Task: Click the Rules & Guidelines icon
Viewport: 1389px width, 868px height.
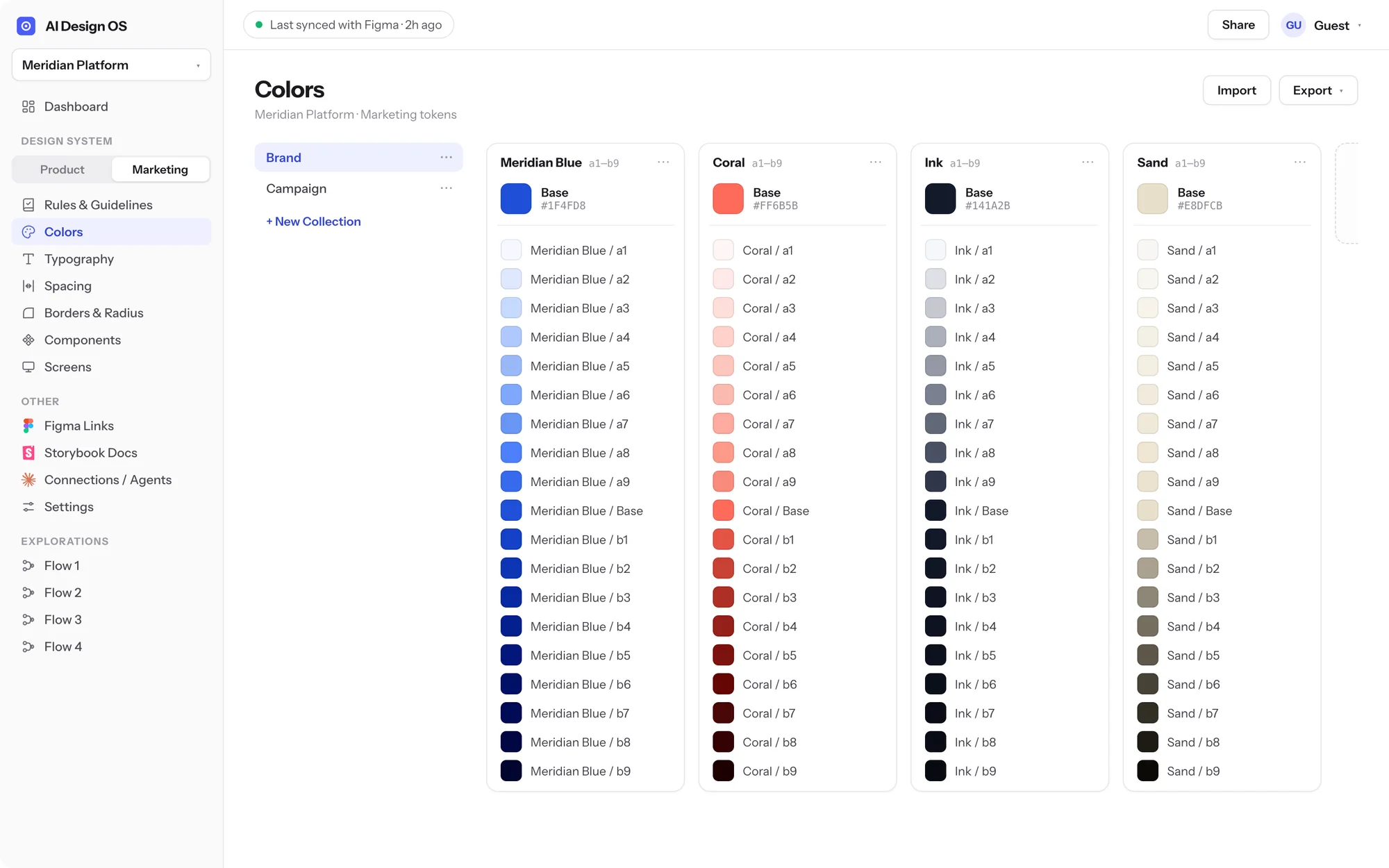Action: (x=28, y=205)
